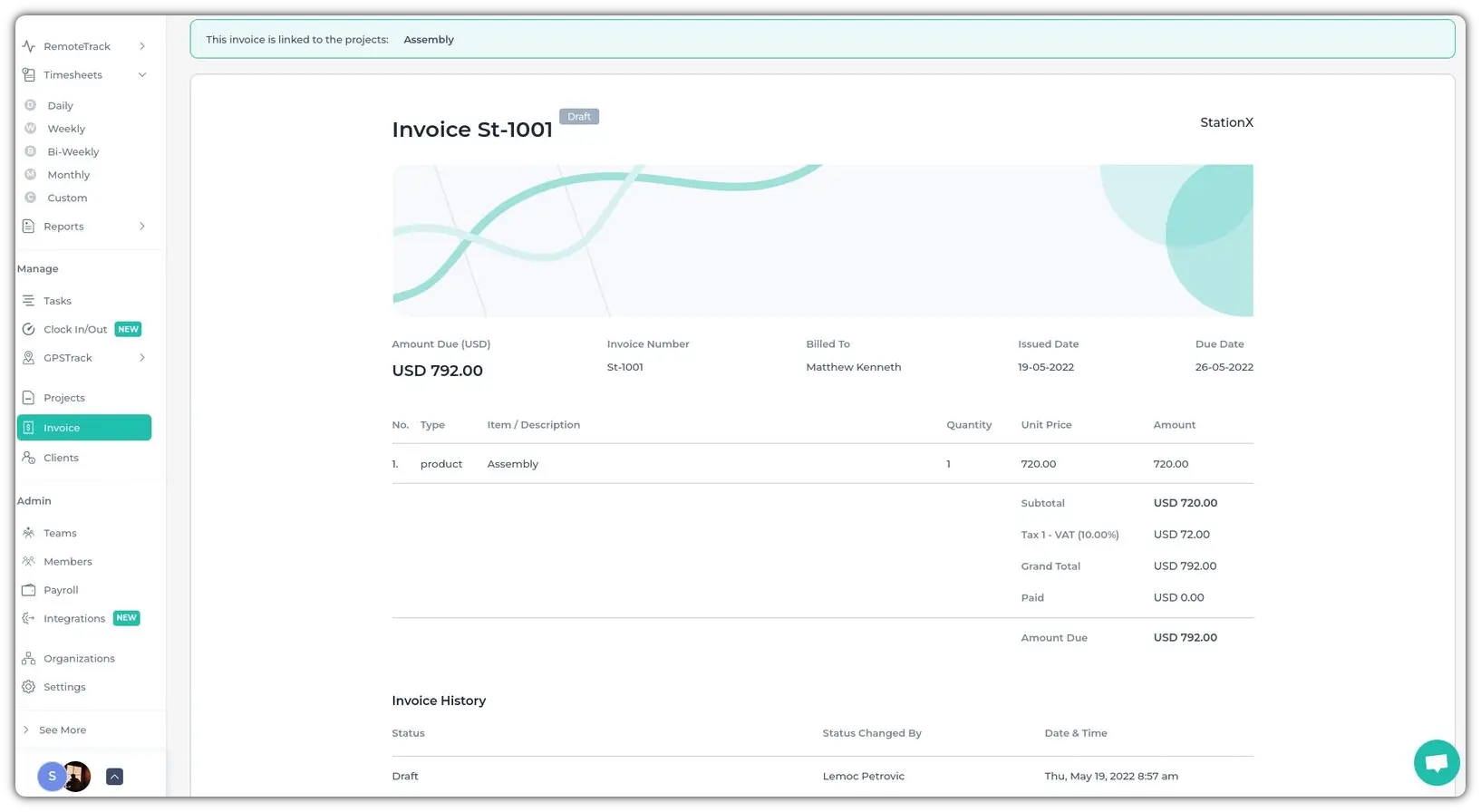
Task: Select the Weekly timesheet view
Action: pyautogui.click(x=66, y=129)
